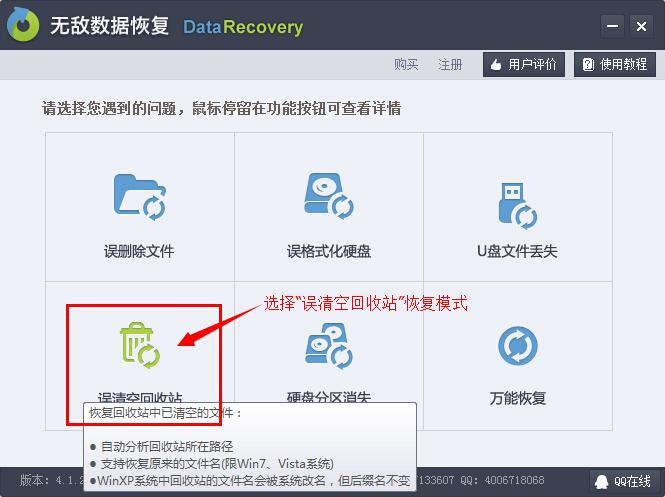Click the app logo in the title bar
The width and height of the screenshot is (665, 497).
(23, 25)
